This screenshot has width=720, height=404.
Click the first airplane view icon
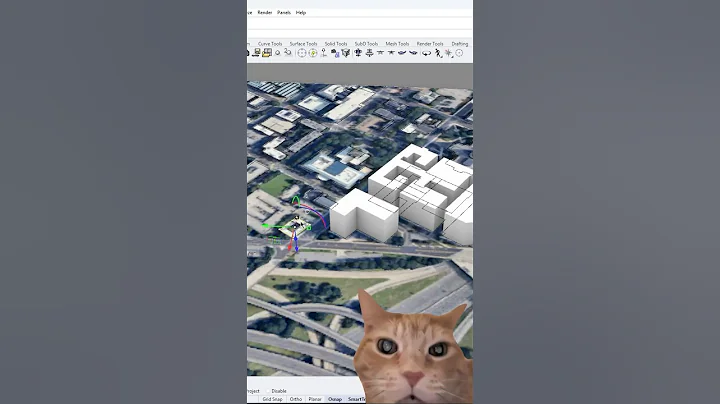point(358,53)
